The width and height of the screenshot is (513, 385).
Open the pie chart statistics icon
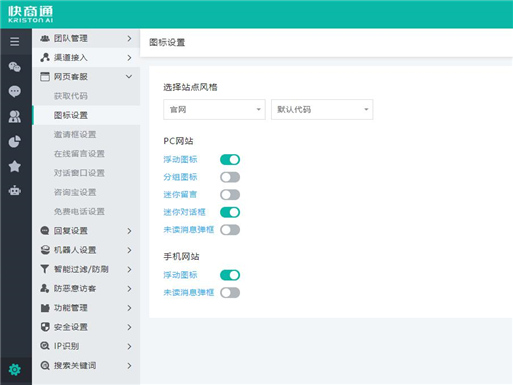[15, 141]
